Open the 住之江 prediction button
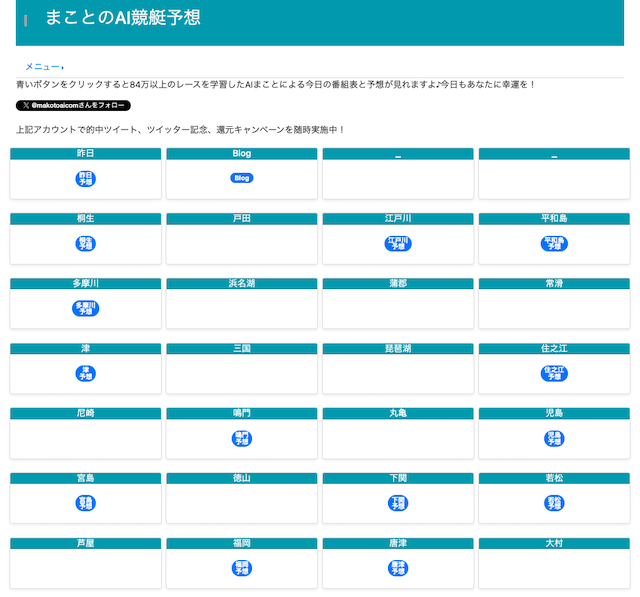 pyautogui.click(x=554, y=373)
